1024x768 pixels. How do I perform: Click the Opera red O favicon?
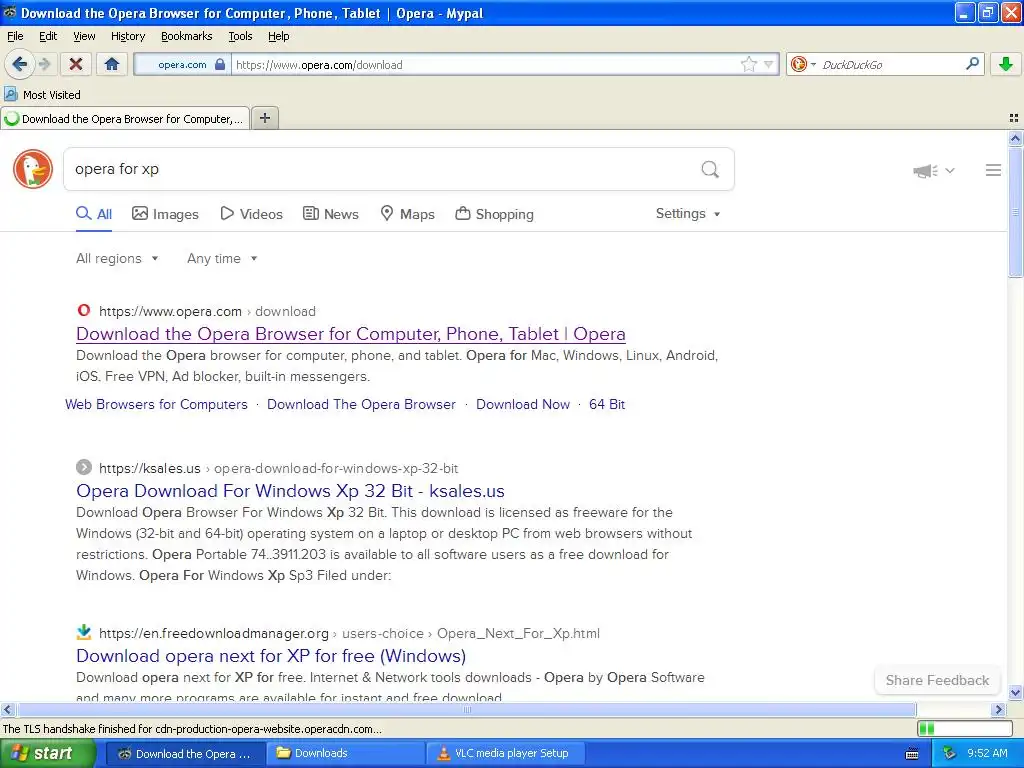(84, 310)
